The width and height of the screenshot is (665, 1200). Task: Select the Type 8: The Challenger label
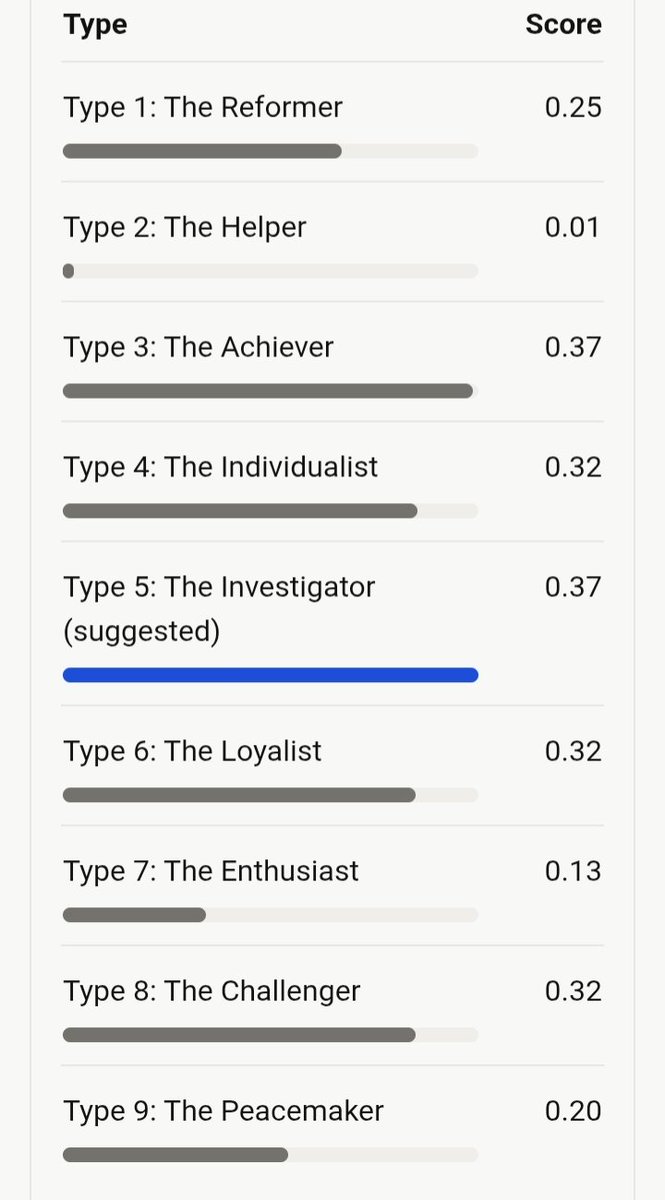pos(212,991)
